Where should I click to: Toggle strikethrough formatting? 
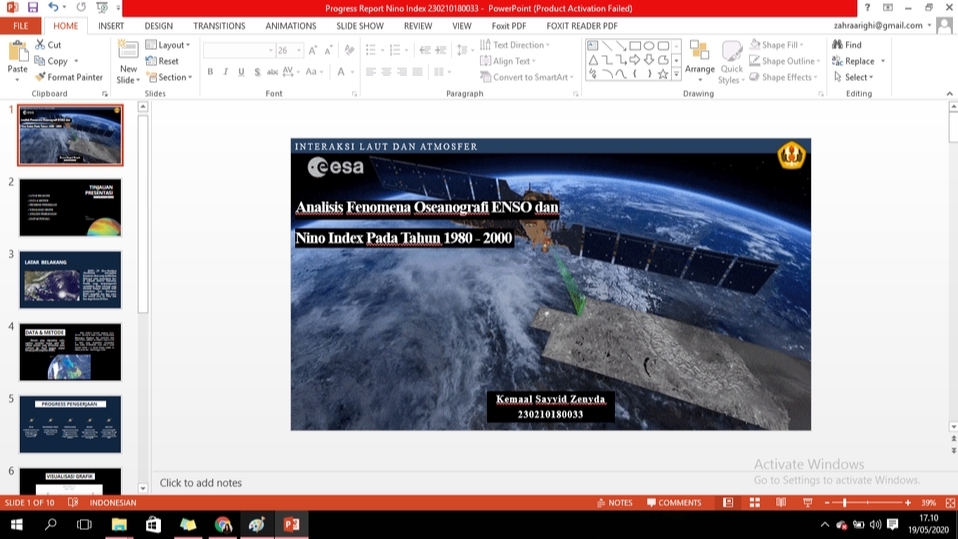[x=272, y=72]
